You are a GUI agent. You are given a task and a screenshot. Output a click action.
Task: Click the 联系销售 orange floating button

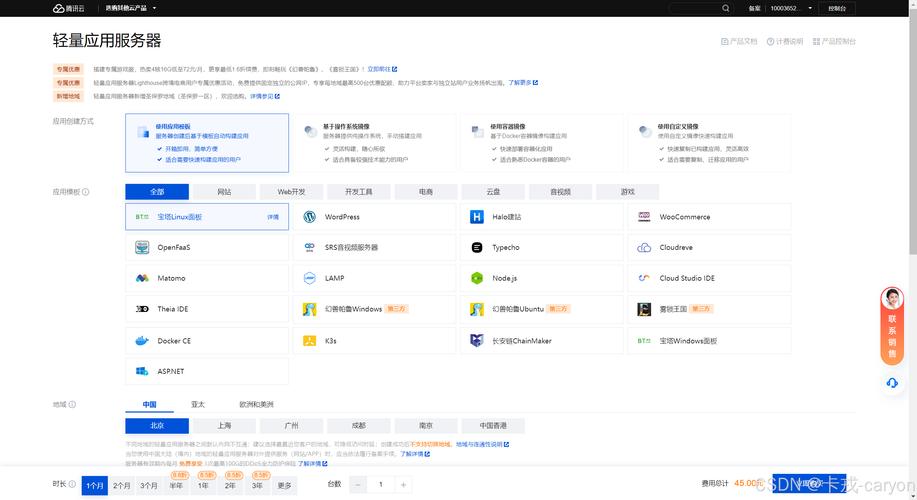tap(892, 326)
